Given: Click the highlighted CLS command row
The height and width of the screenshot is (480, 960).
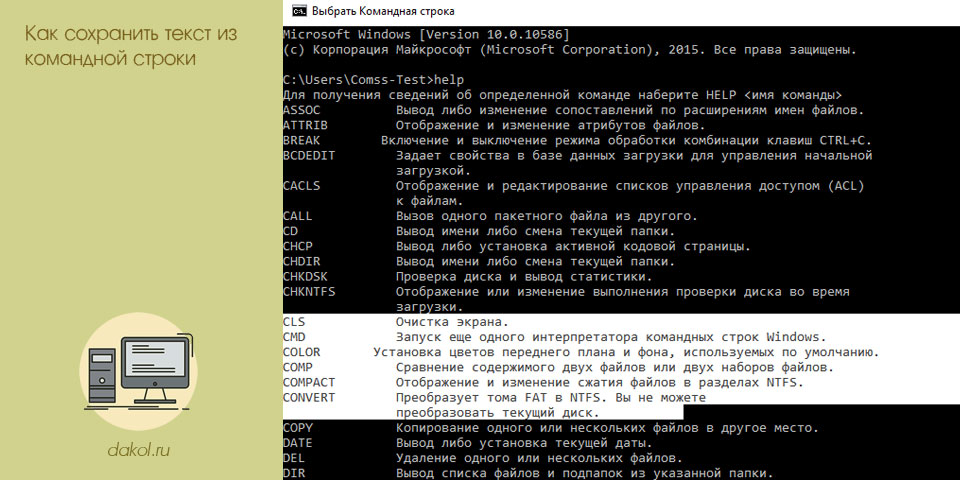Looking at the screenshot, I should [396, 322].
